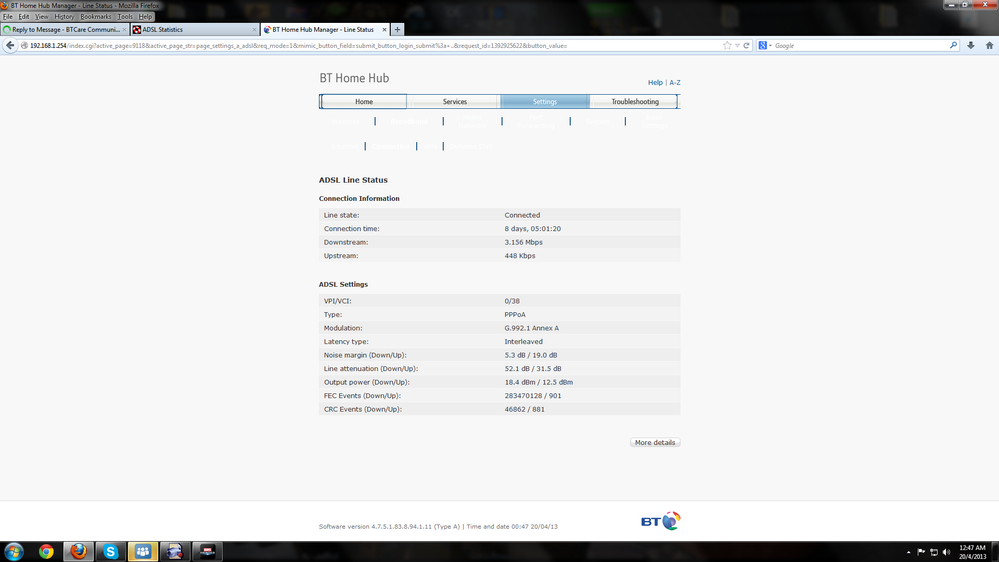
Task: Click the browser back arrow button
Action: [10, 45]
